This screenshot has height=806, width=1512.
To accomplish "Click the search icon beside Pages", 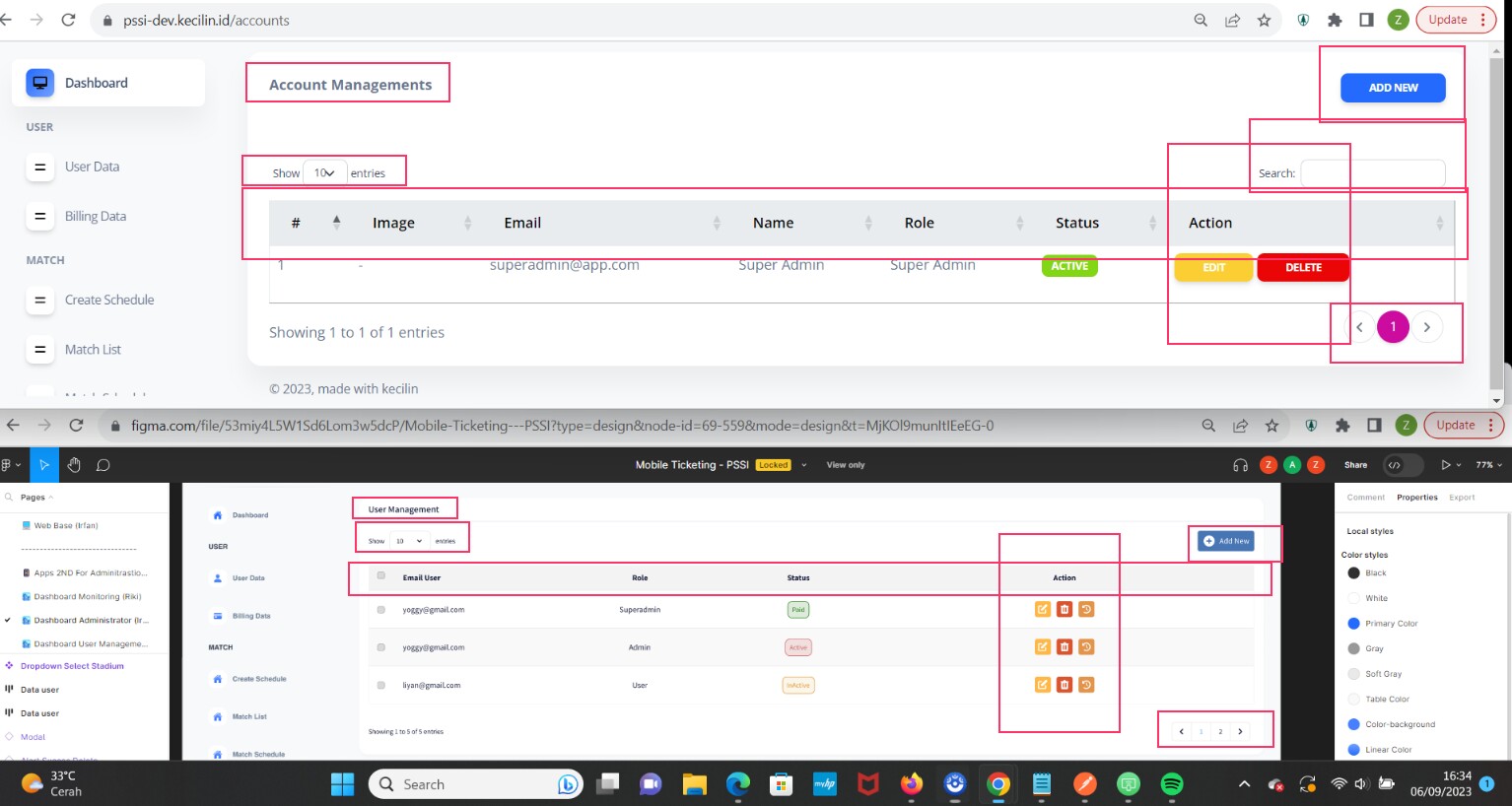I will (x=9, y=498).
